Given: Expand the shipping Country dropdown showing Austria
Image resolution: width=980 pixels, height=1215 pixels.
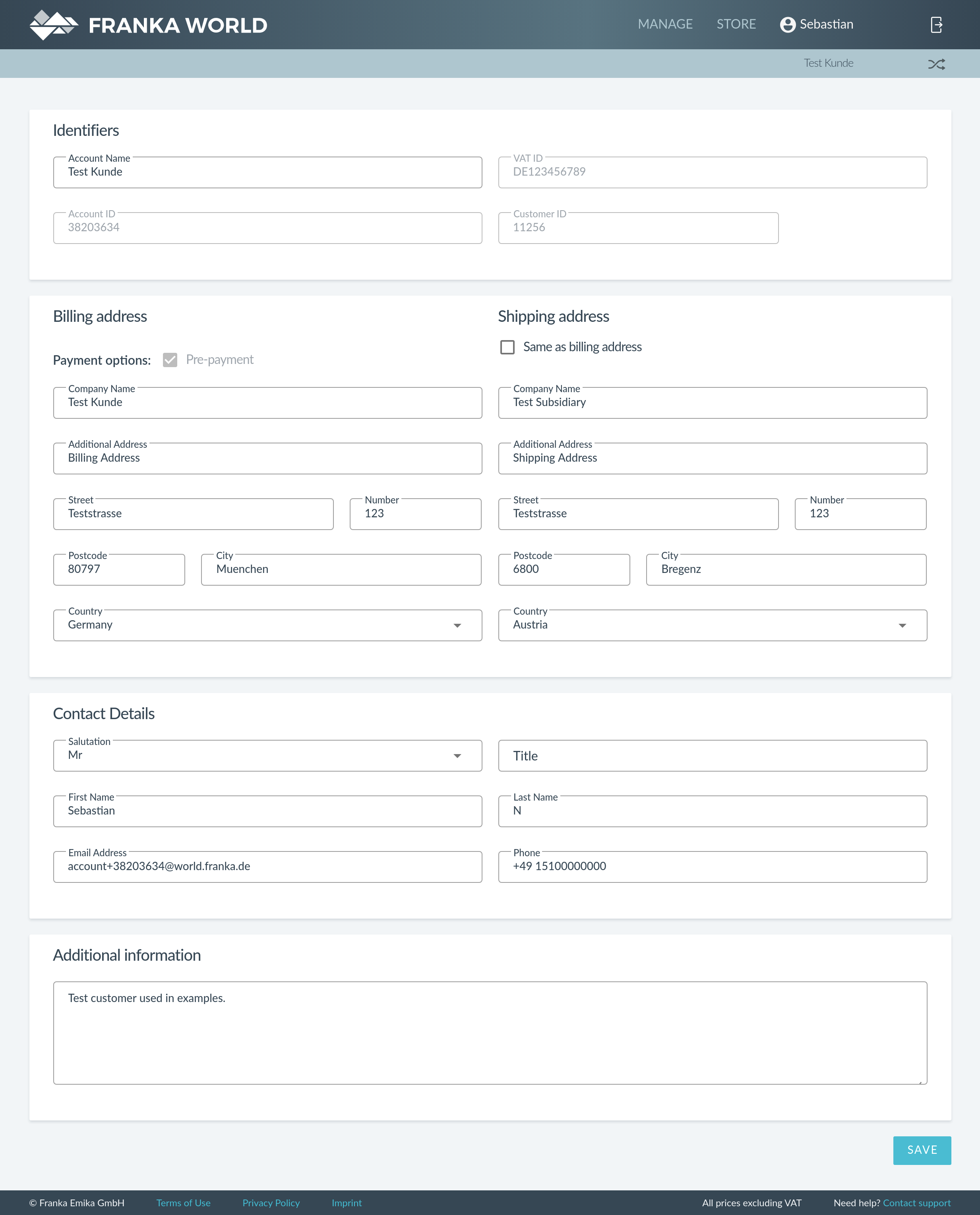Looking at the screenshot, I should pos(713,625).
